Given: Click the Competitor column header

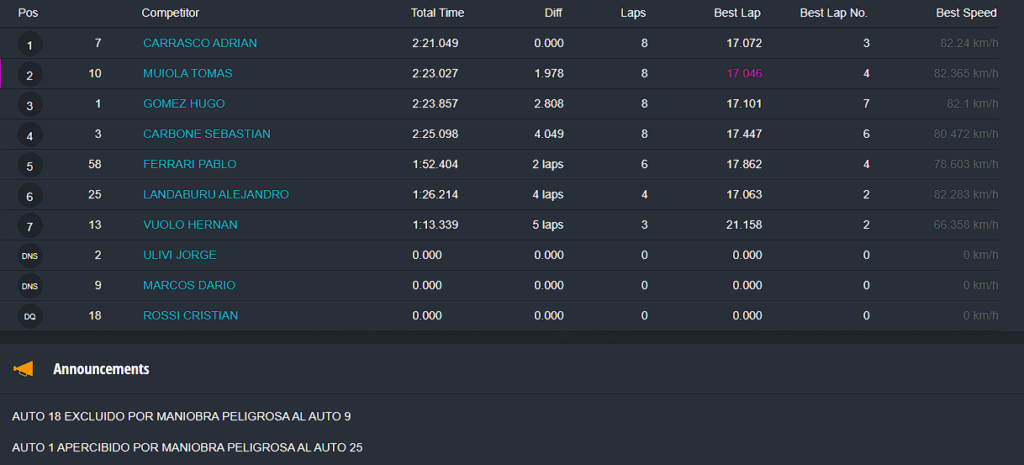Looking at the screenshot, I should [x=170, y=13].
